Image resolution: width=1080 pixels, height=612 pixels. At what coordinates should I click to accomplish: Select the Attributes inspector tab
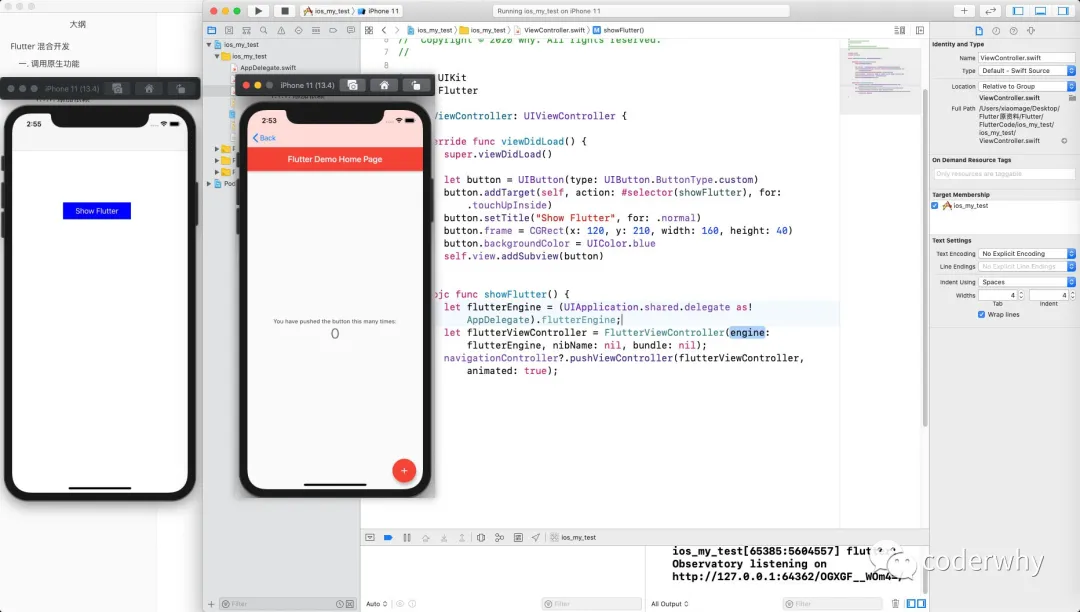(1031, 31)
